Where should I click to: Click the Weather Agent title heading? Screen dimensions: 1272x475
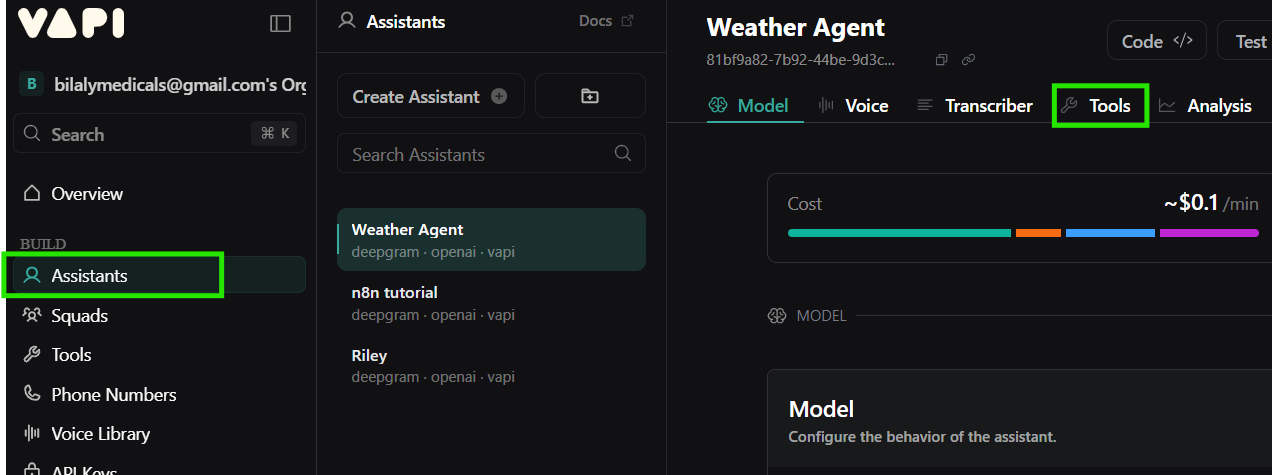796,27
